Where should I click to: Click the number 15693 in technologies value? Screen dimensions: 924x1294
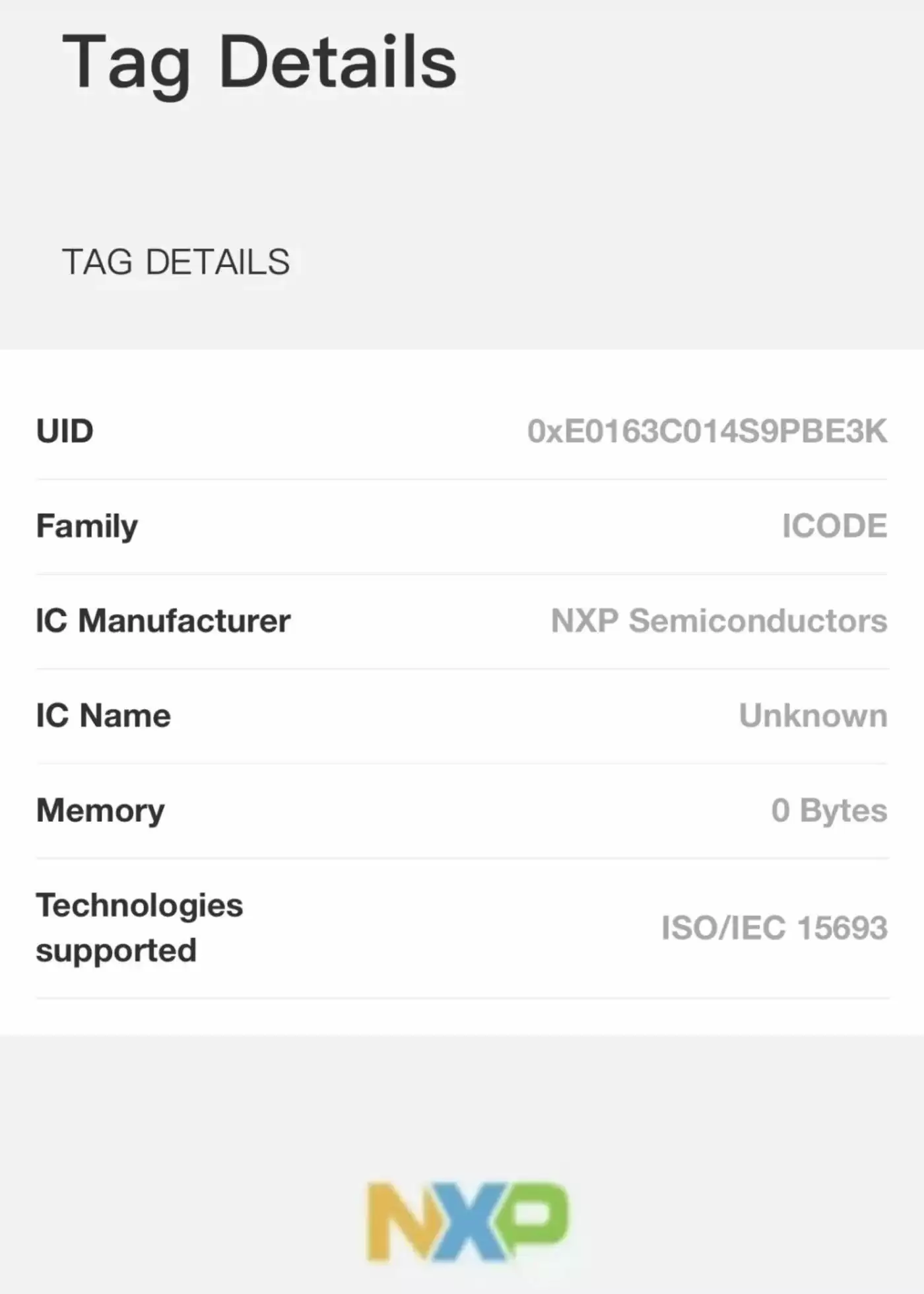(842, 928)
